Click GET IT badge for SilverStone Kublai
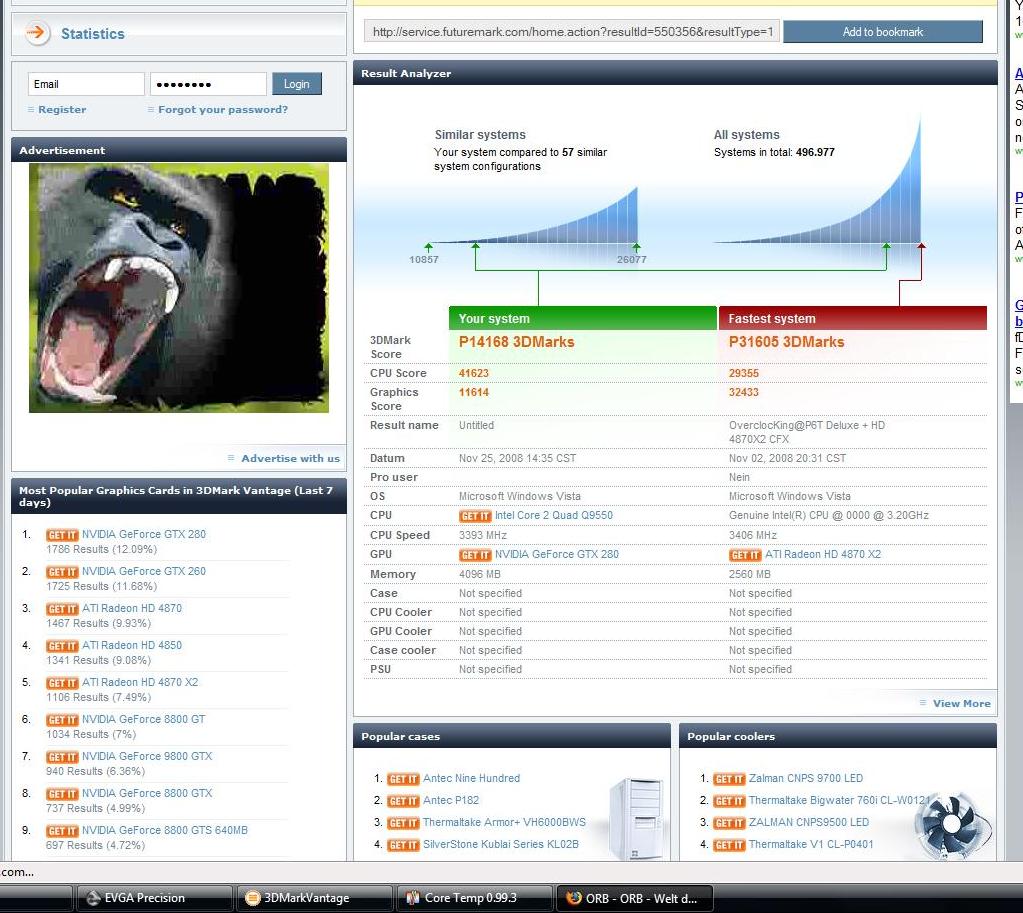The height and width of the screenshot is (913, 1023). 403,845
